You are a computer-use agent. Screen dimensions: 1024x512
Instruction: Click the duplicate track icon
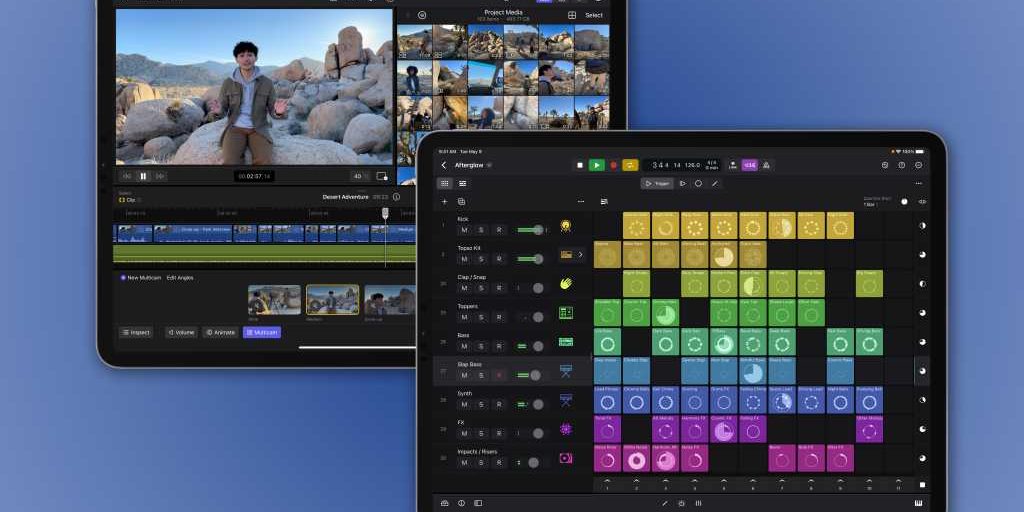(x=462, y=202)
